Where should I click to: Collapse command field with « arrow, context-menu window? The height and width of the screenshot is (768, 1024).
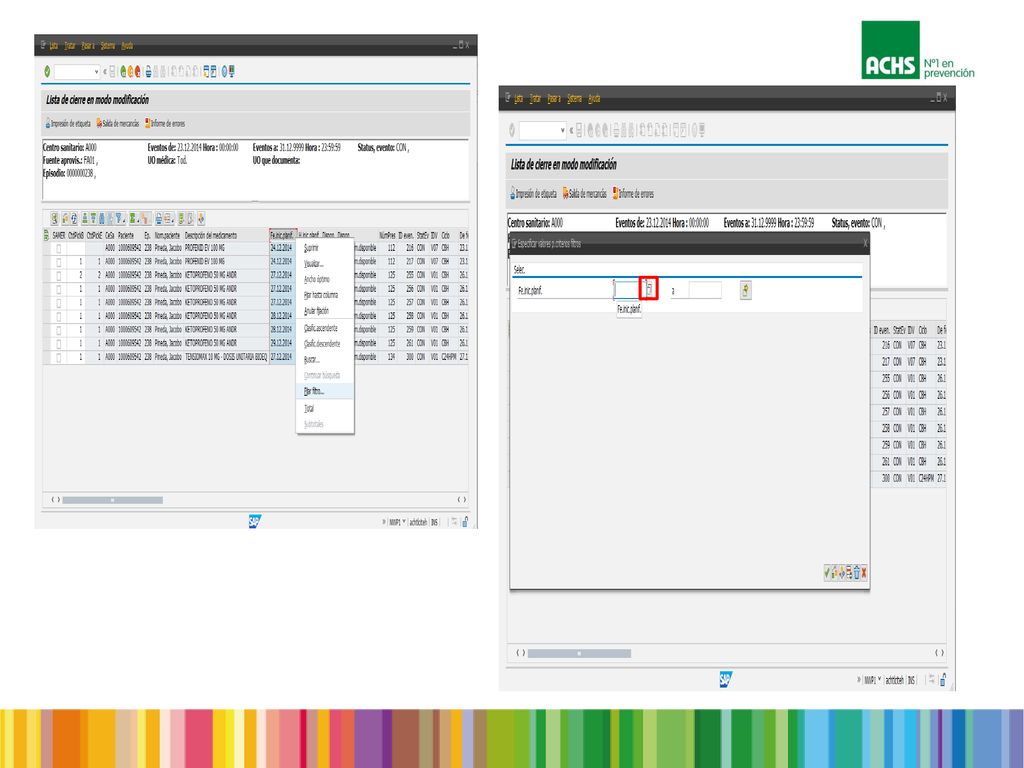click(x=104, y=72)
